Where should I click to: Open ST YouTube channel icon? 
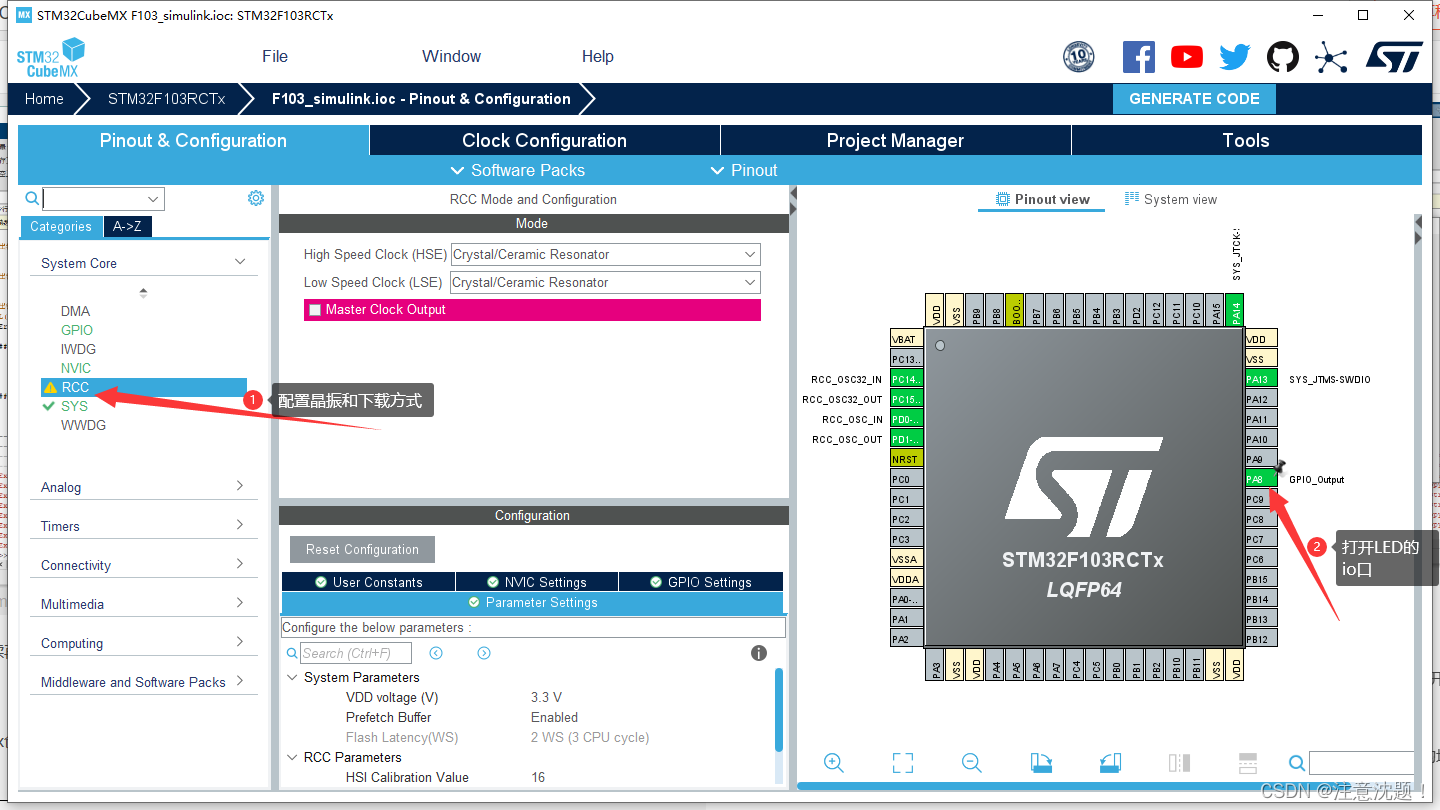1187,57
